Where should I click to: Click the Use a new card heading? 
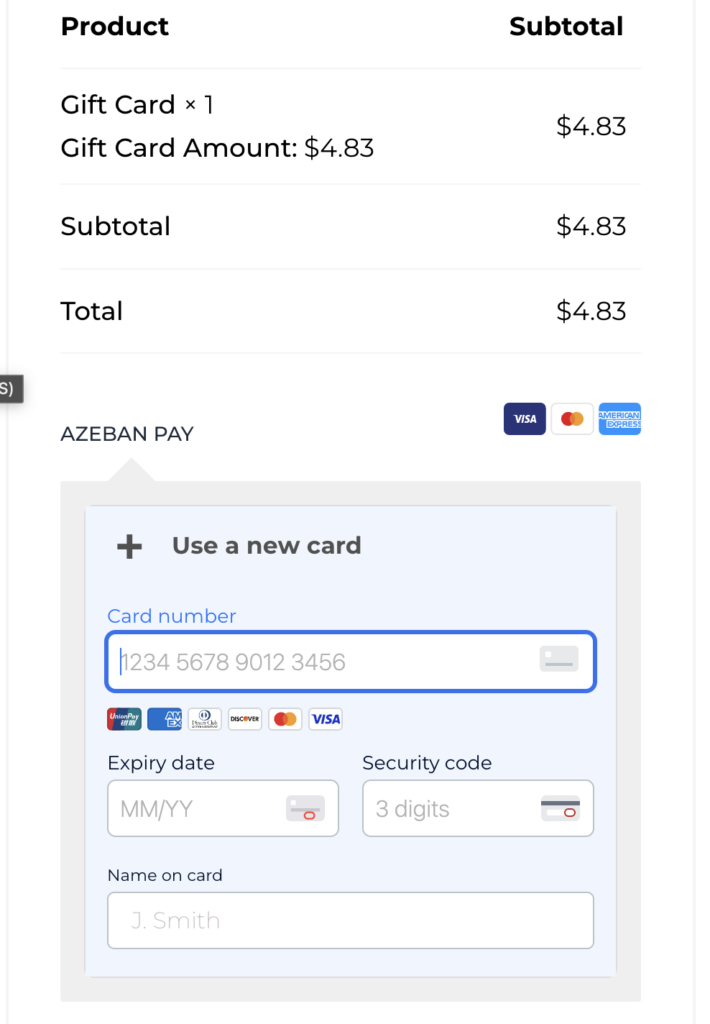pyautogui.click(x=266, y=546)
